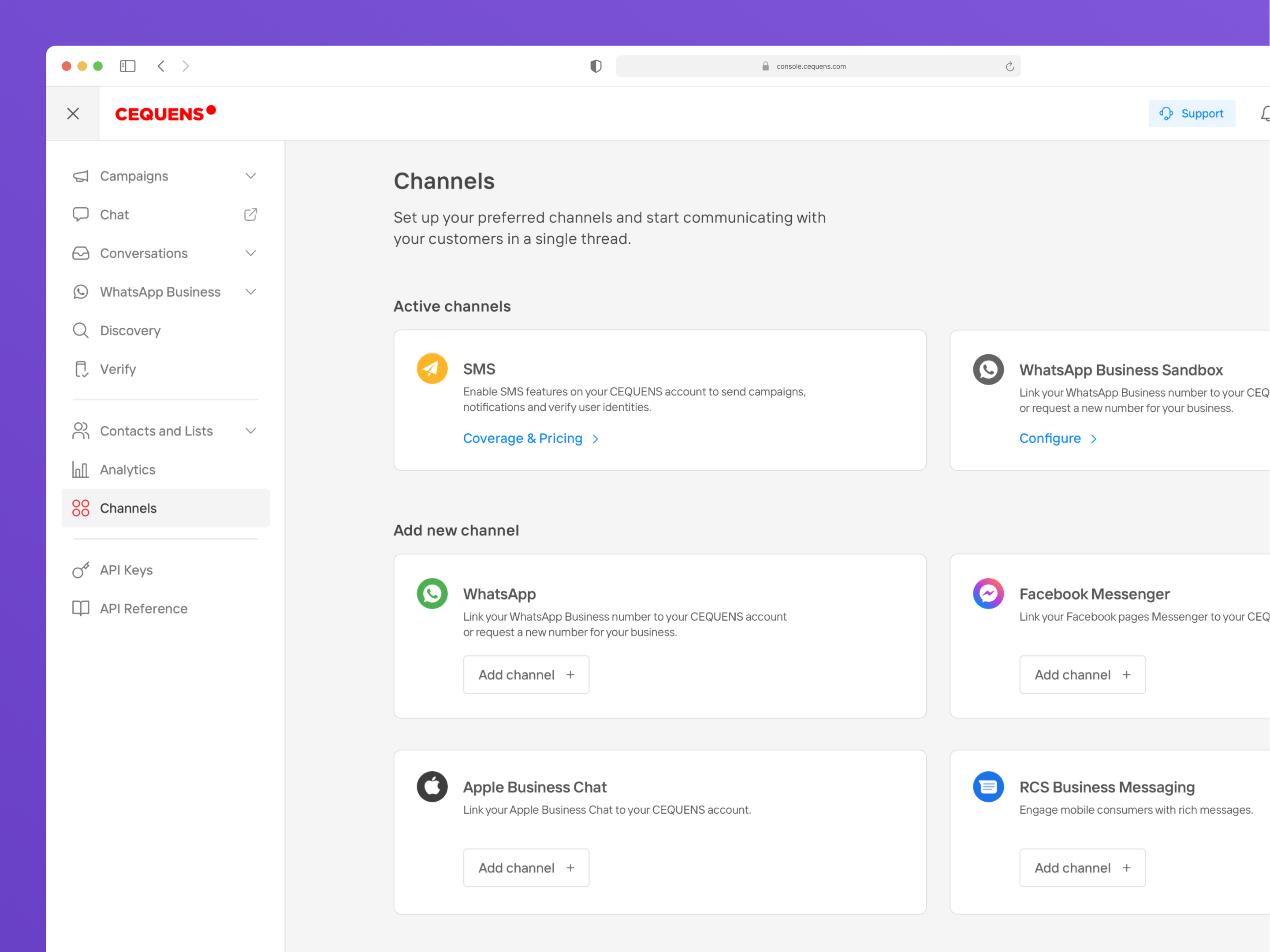The image size is (1270, 952).
Task: Click the CEQUENS logo
Action: pyautogui.click(x=165, y=113)
